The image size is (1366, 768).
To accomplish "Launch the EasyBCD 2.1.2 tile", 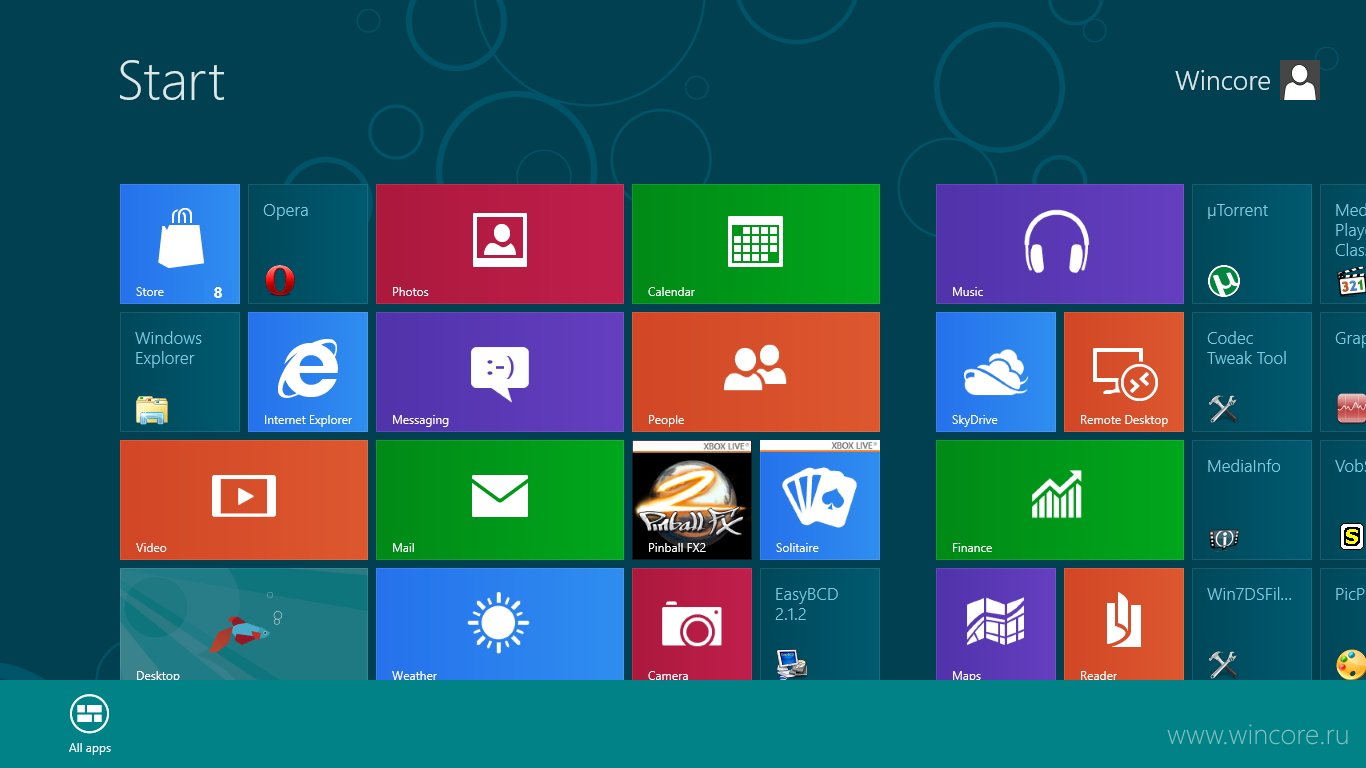I will pyautogui.click(x=820, y=624).
